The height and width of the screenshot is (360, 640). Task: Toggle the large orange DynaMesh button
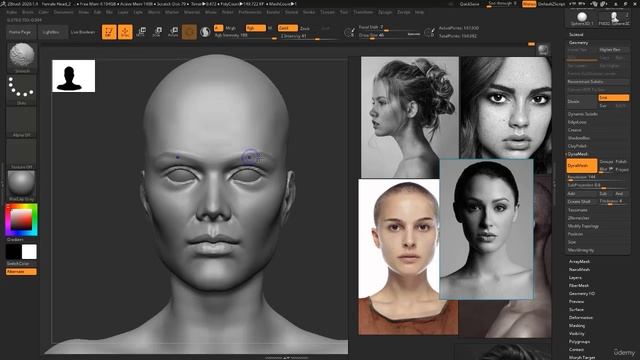(x=582, y=166)
